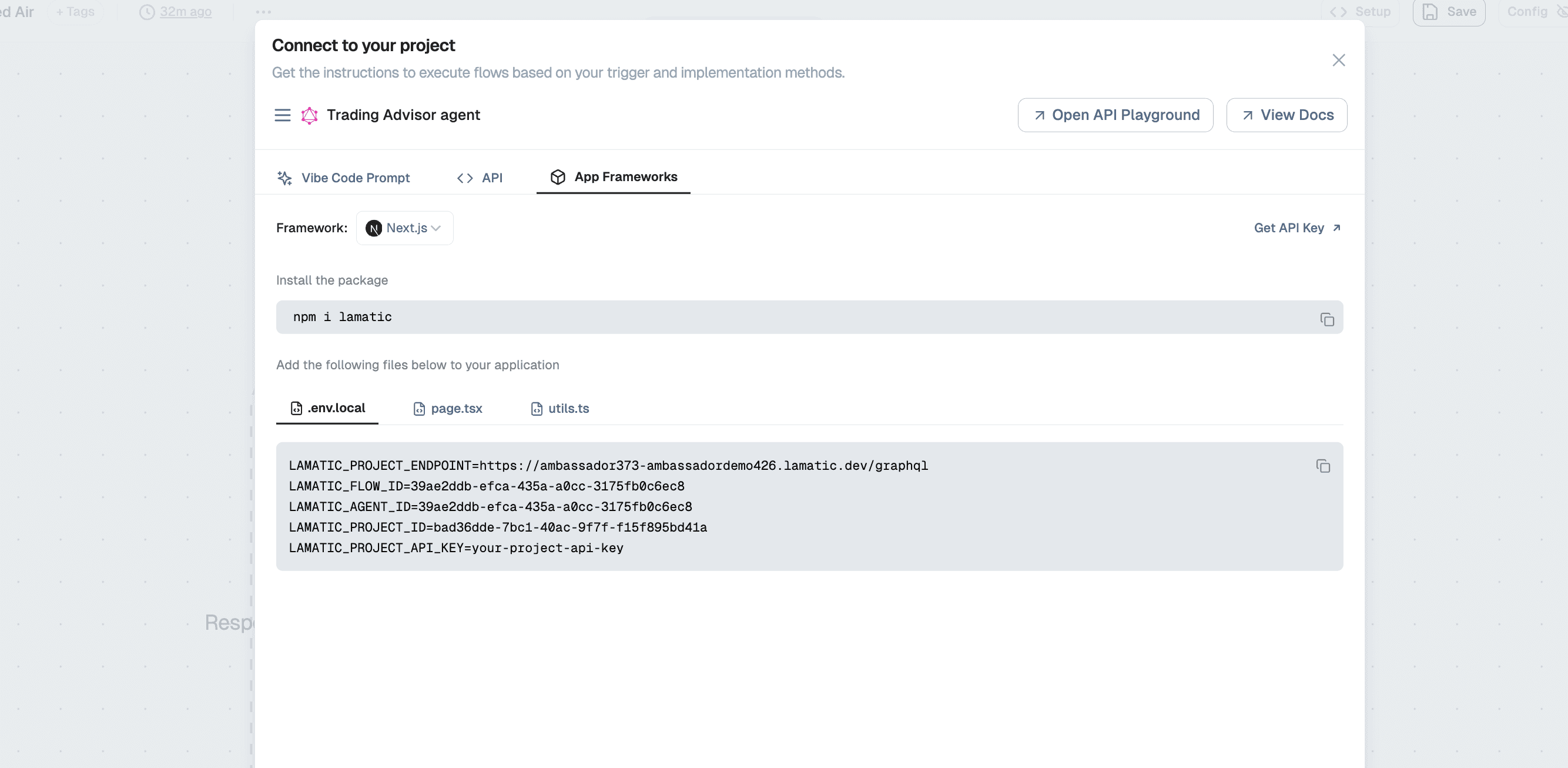Switch to the API tab

[480, 178]
